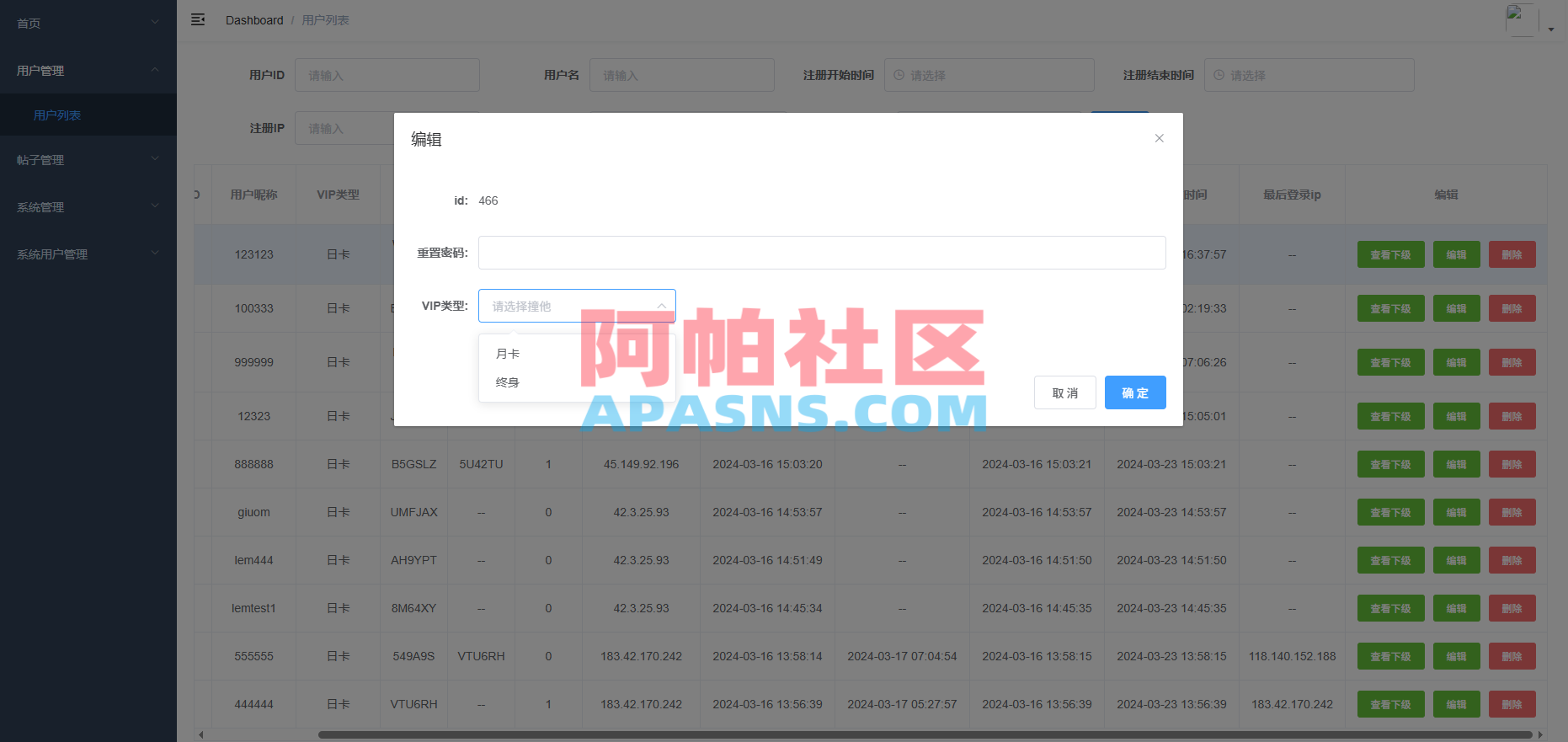Screen dimensions: 1568x742
Task: Click 编辑 for user 123123
Action: coord(1456,254)
